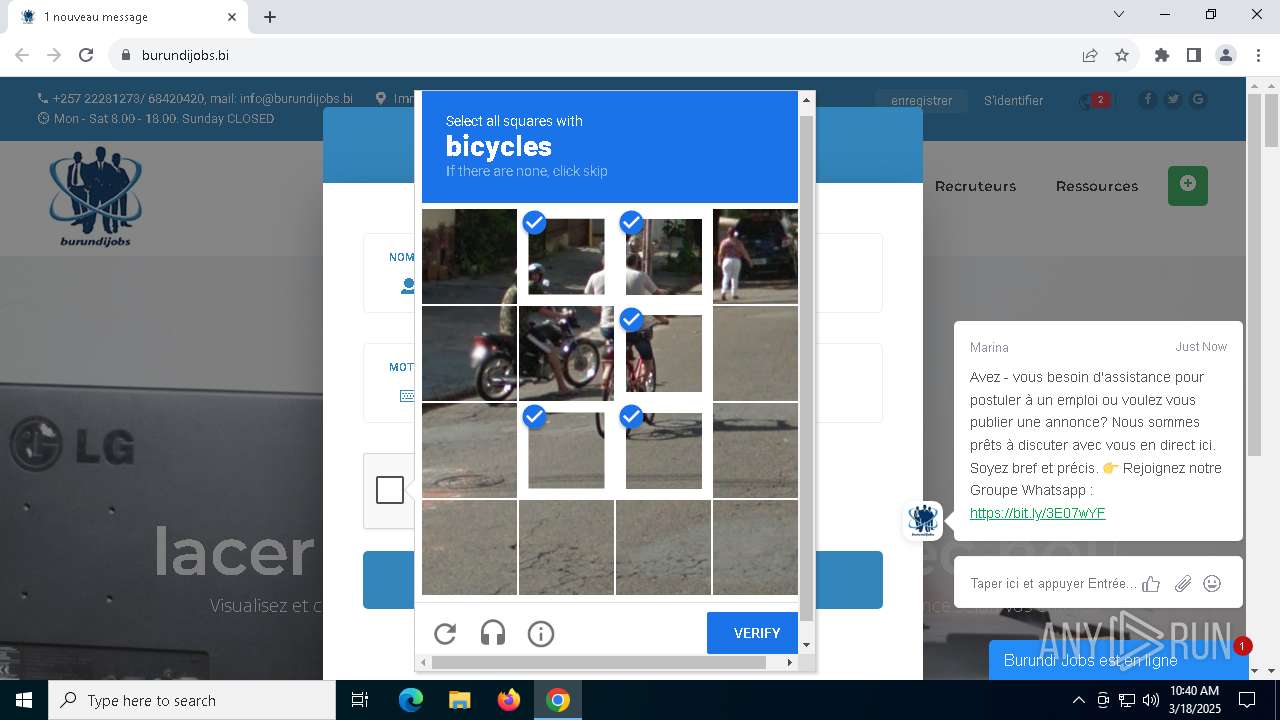
Task: Open Task View on the taskbar
Action: pyautogui.click(x=360, y=700)
